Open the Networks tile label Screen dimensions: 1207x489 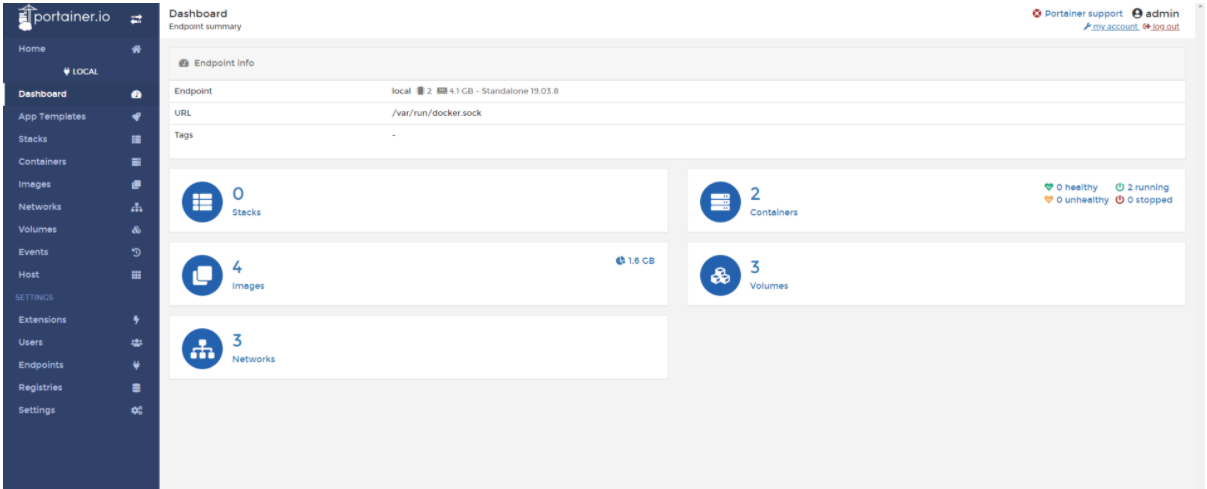point(254,359)
